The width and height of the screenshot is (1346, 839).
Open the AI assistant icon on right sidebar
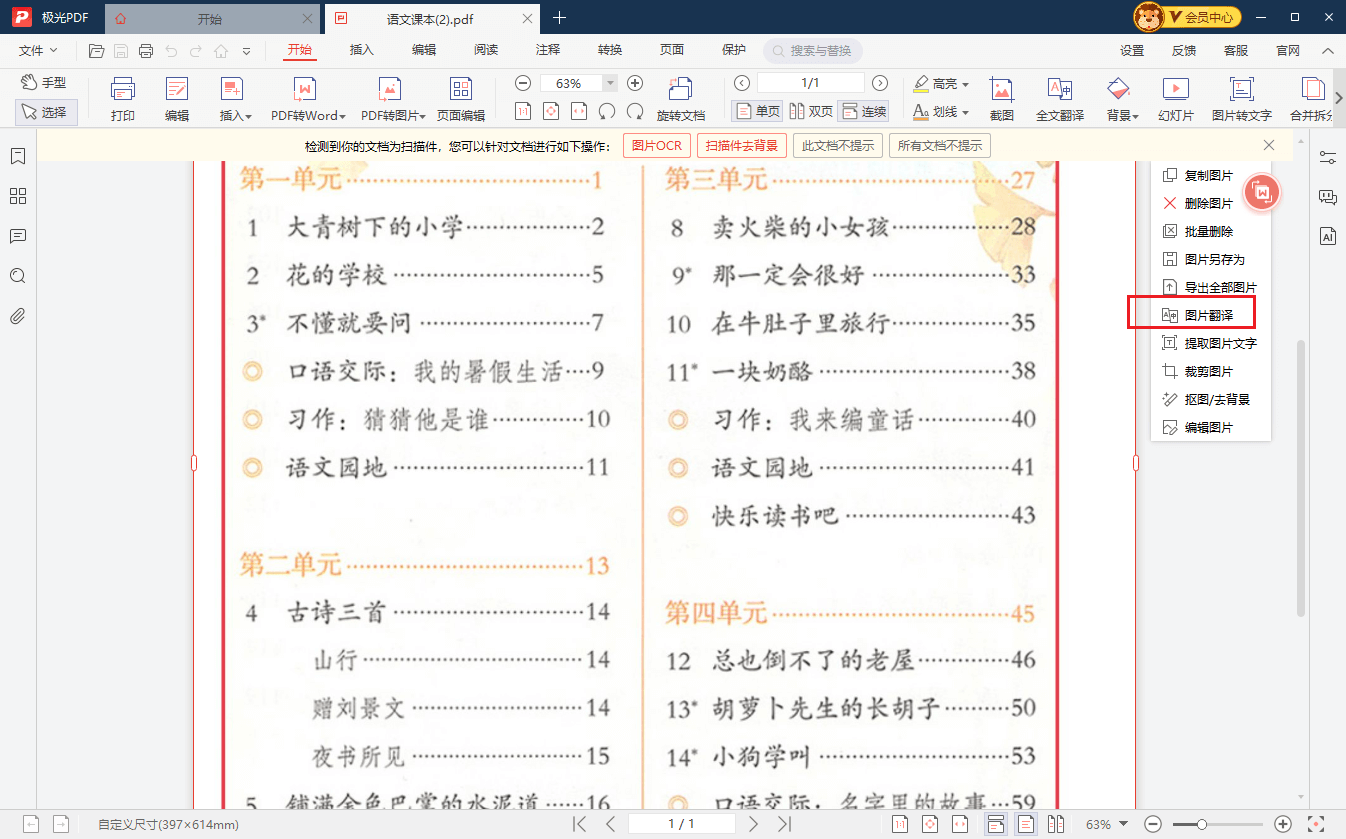click(x=1328, y=236)
